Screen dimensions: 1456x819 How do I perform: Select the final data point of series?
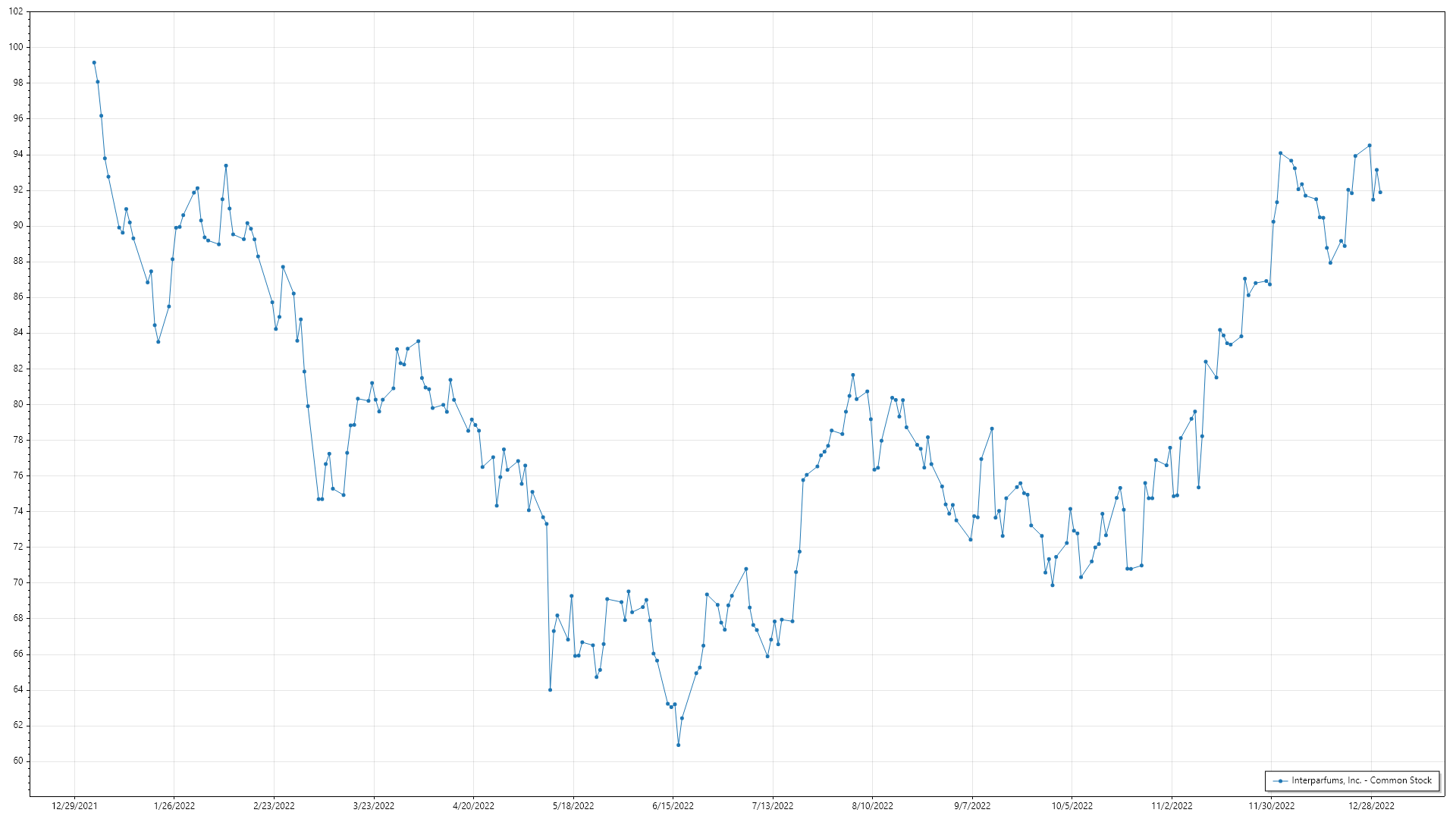click(1380, 193)
